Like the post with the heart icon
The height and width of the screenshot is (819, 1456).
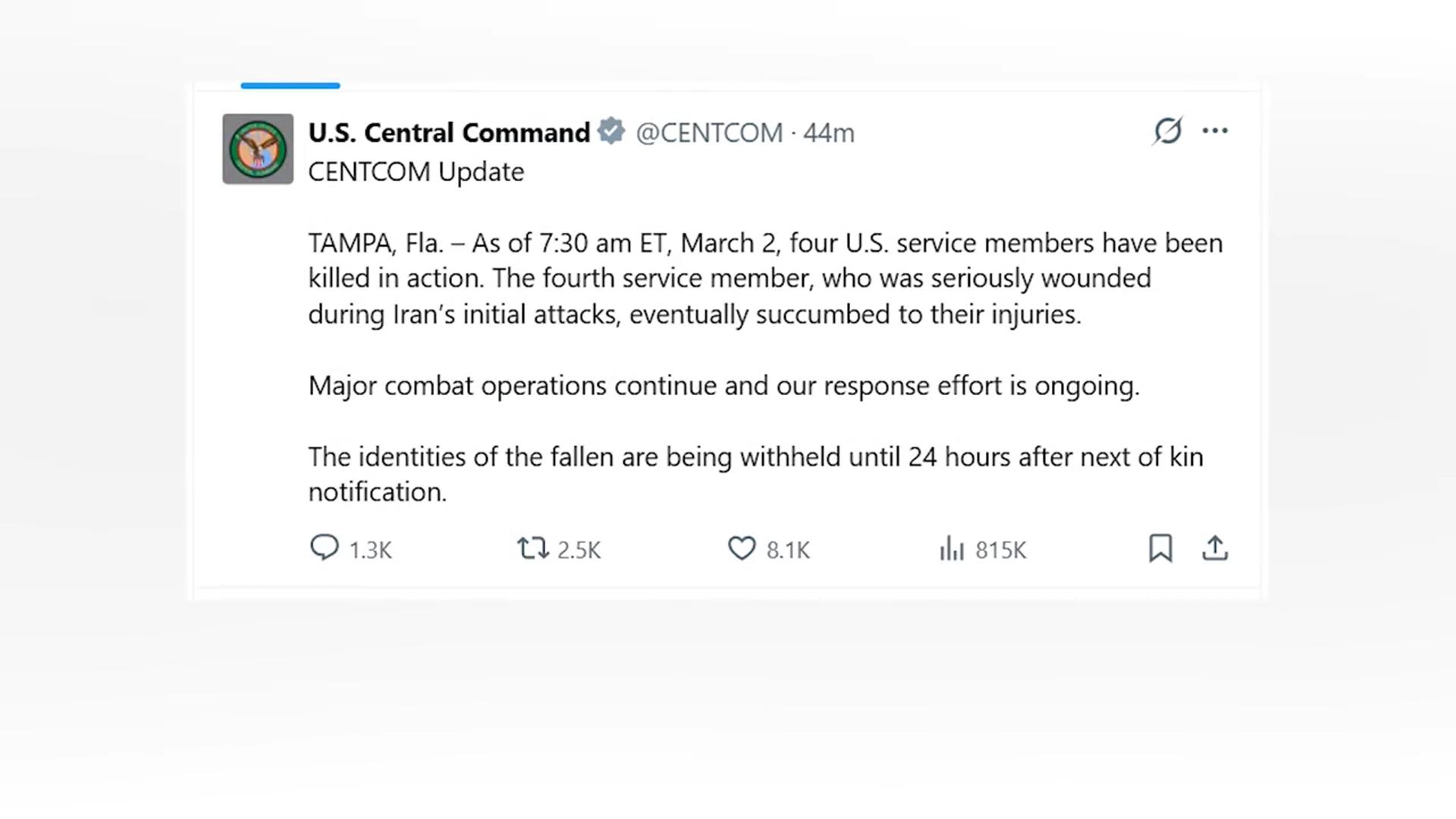pyautogui.click(x=742, y=548)
